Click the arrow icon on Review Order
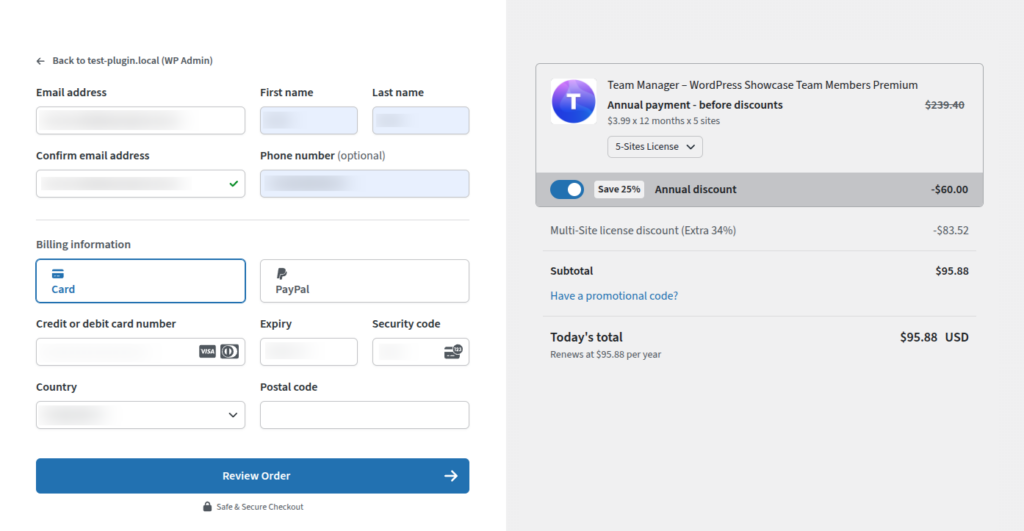Screen dimensions: 1024x531 pos(451,476)
